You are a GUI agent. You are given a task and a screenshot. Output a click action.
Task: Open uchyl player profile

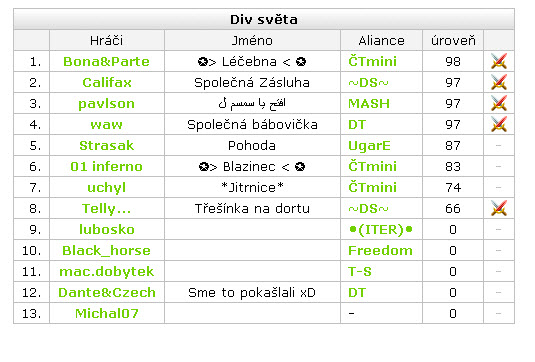tap(106, 188)
